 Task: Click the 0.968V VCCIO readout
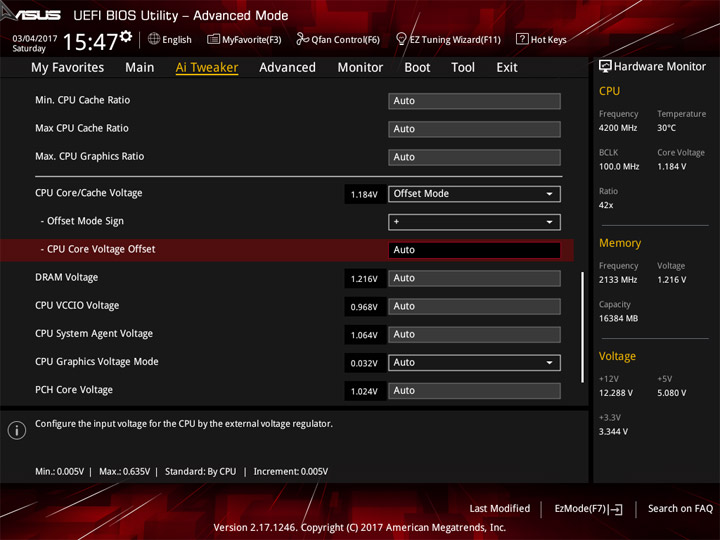(x=365, y=307)
